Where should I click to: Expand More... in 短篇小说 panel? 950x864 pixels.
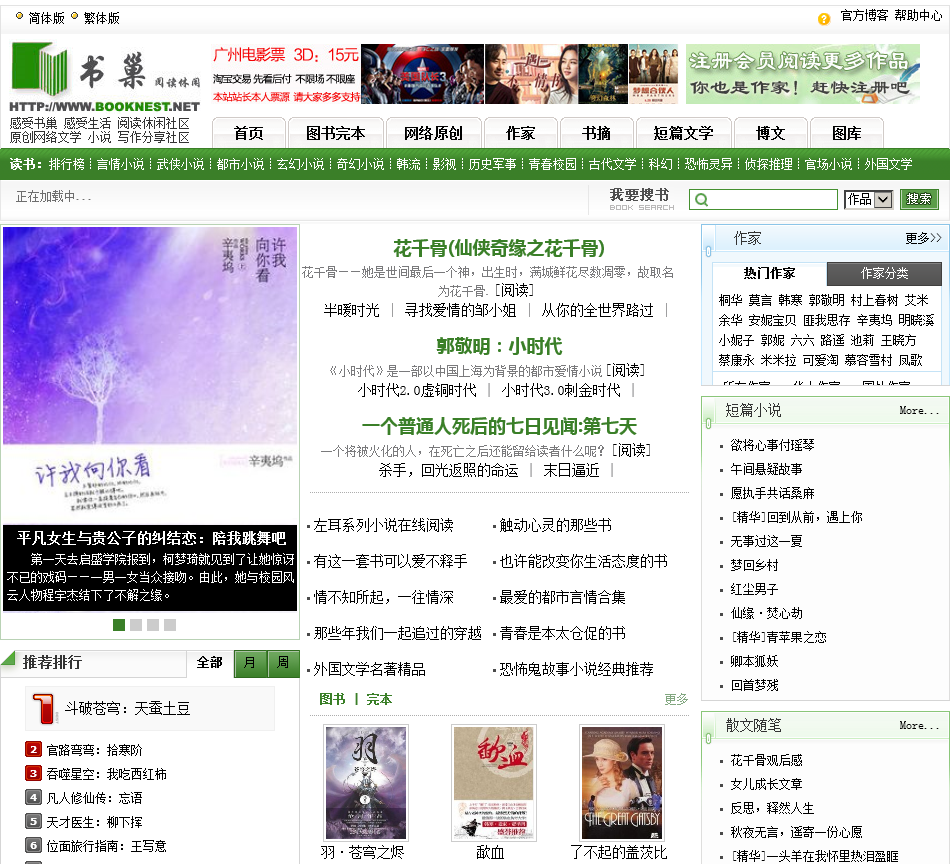point(919,411)
